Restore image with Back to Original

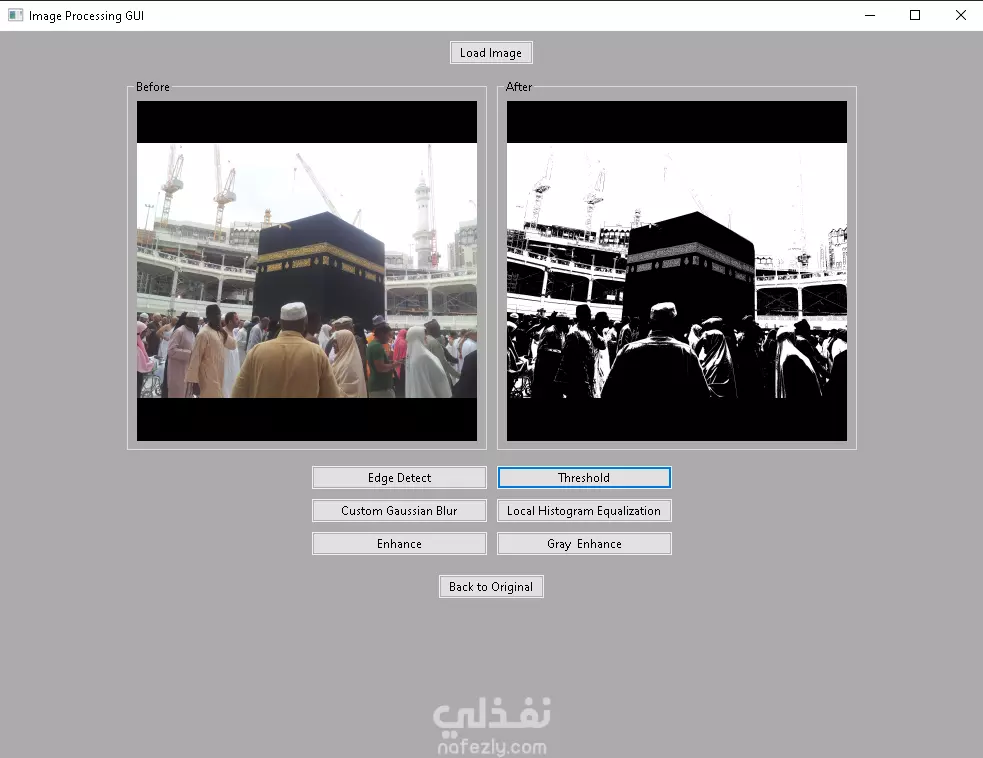(491, 587)
